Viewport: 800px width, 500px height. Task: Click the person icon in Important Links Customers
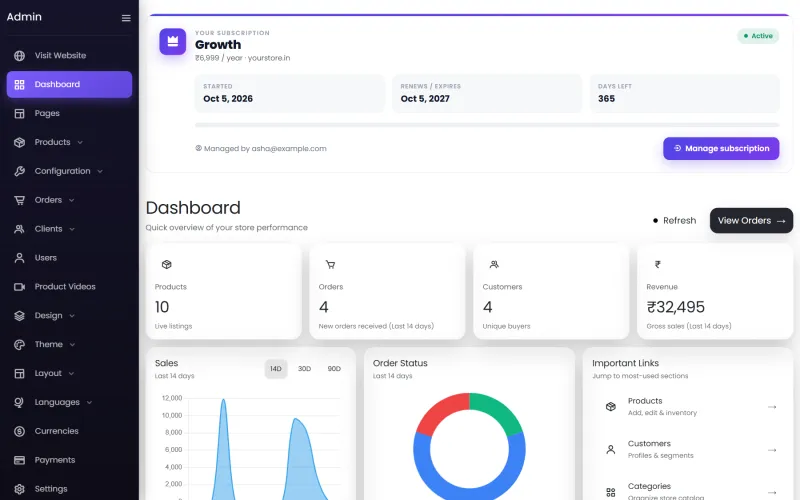[611, 449]
